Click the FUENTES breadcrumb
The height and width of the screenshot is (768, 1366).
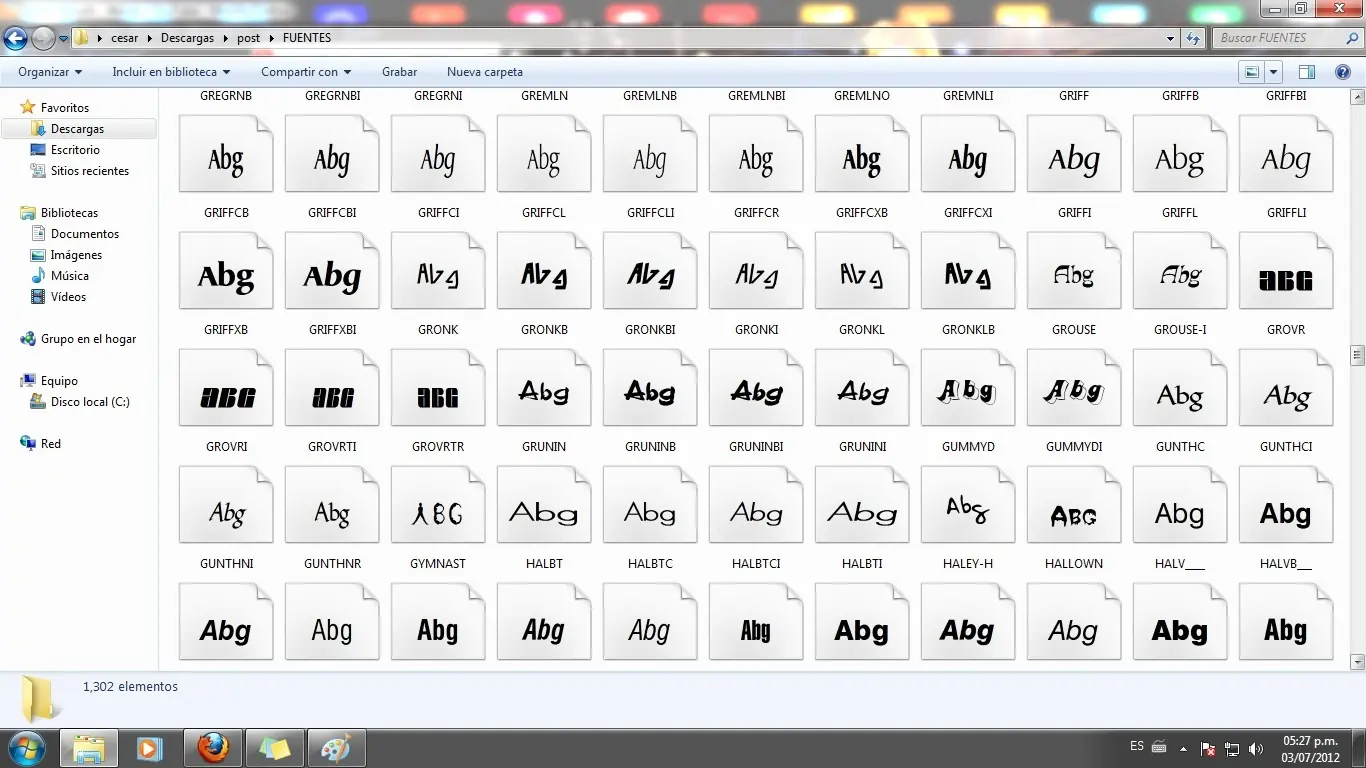[x=307, y=38]
